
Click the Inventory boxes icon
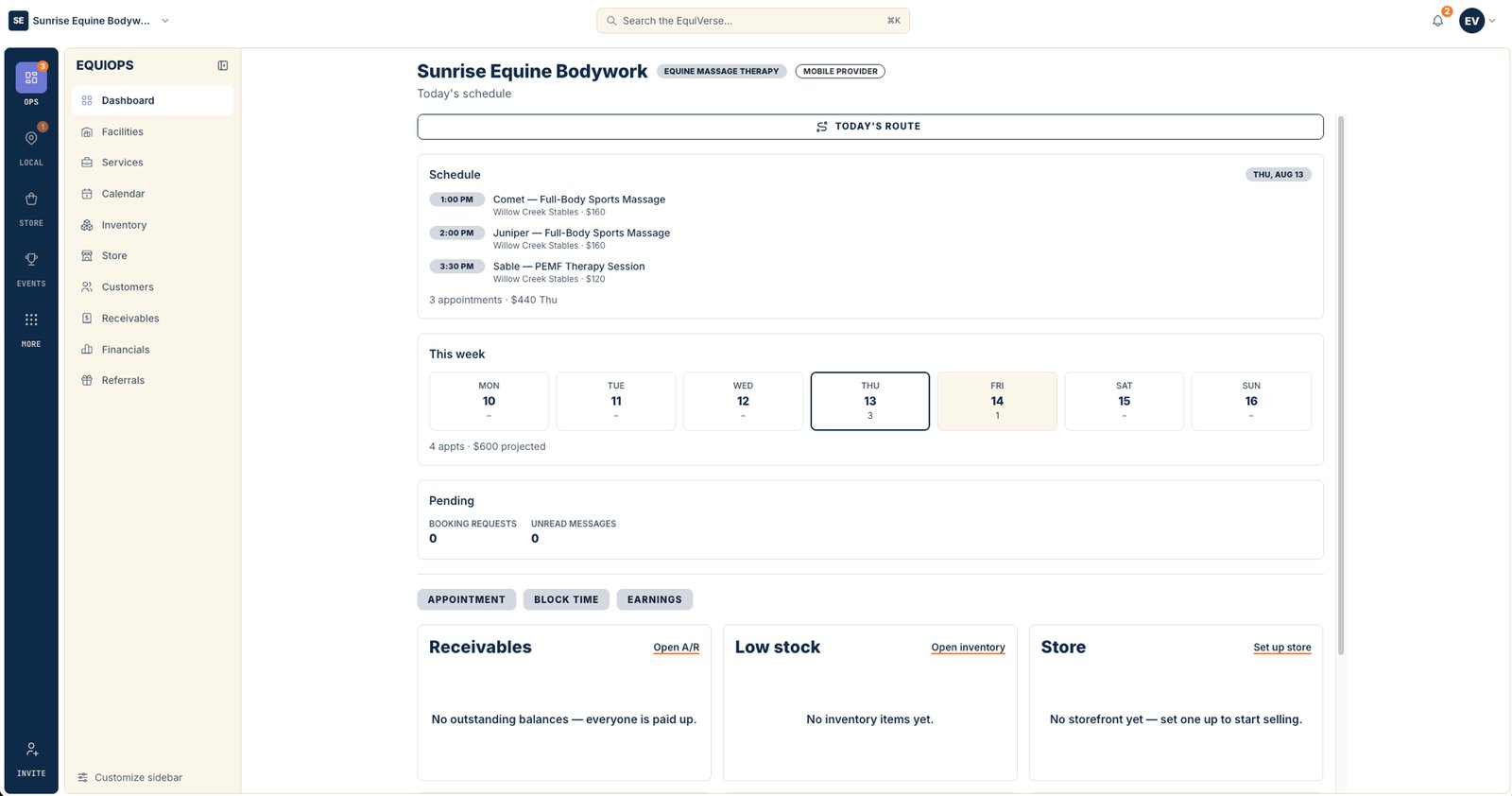(87, 225)
